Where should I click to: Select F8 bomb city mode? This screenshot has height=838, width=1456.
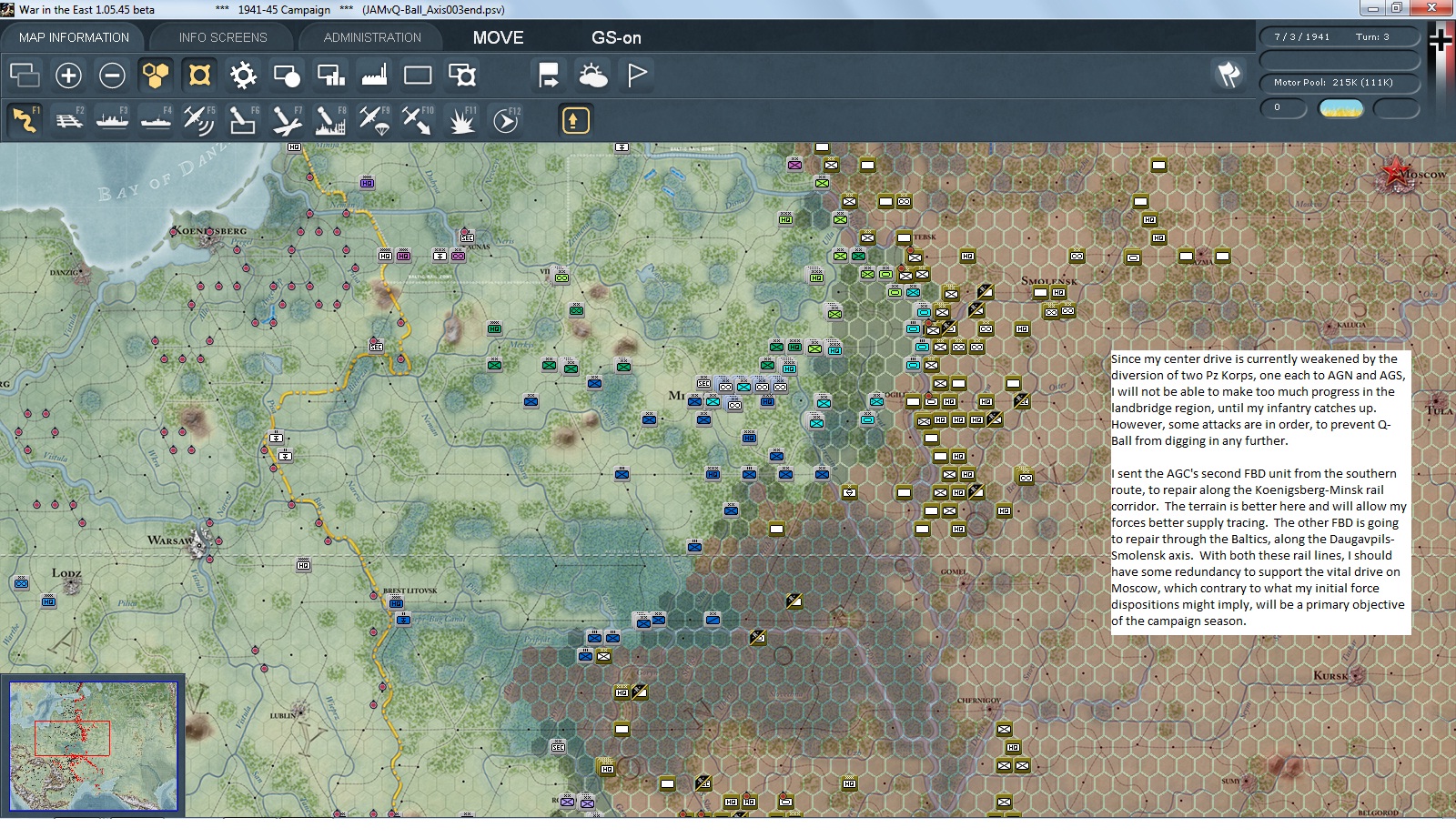coord(330,120)
